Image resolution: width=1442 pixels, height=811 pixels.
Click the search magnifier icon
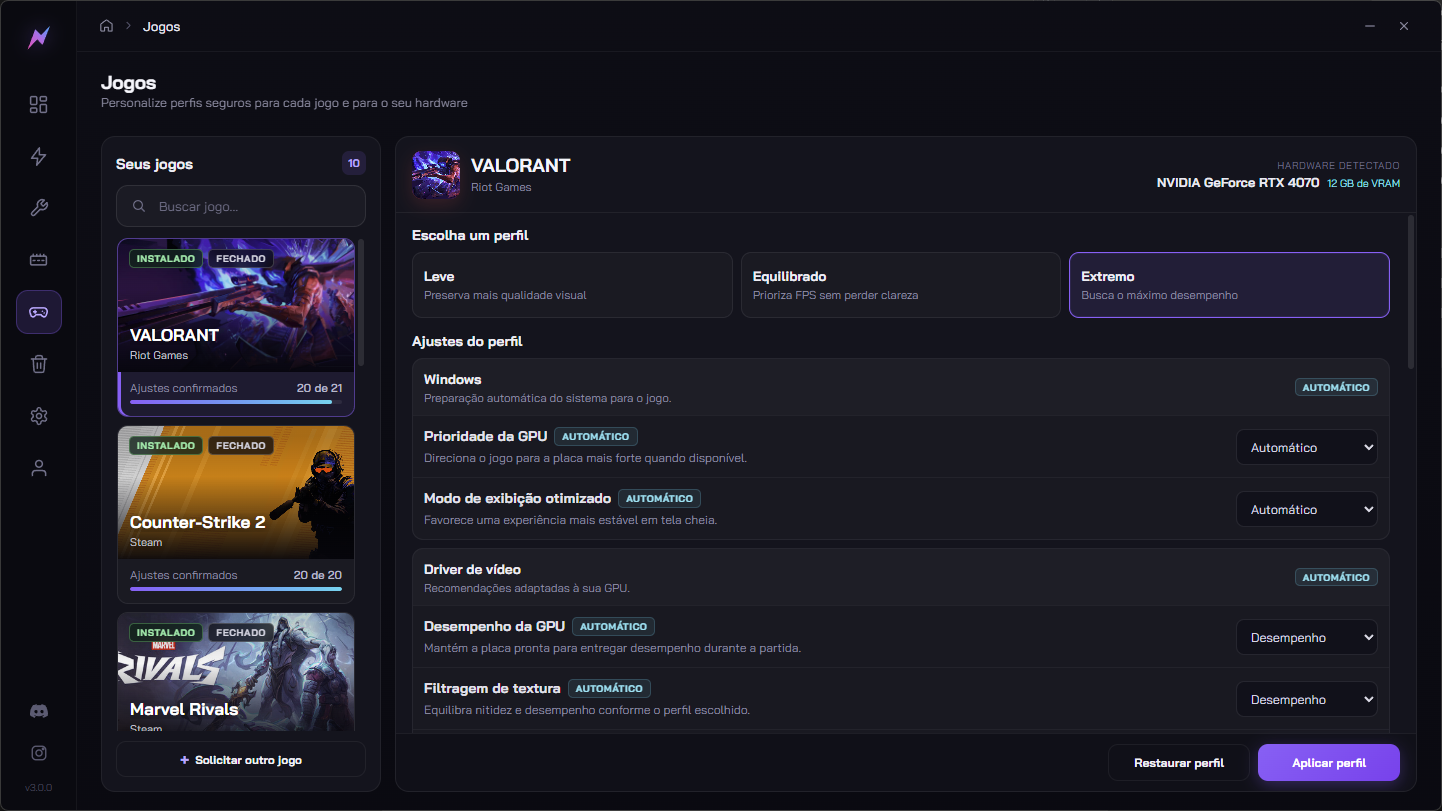tap(139, 207)
